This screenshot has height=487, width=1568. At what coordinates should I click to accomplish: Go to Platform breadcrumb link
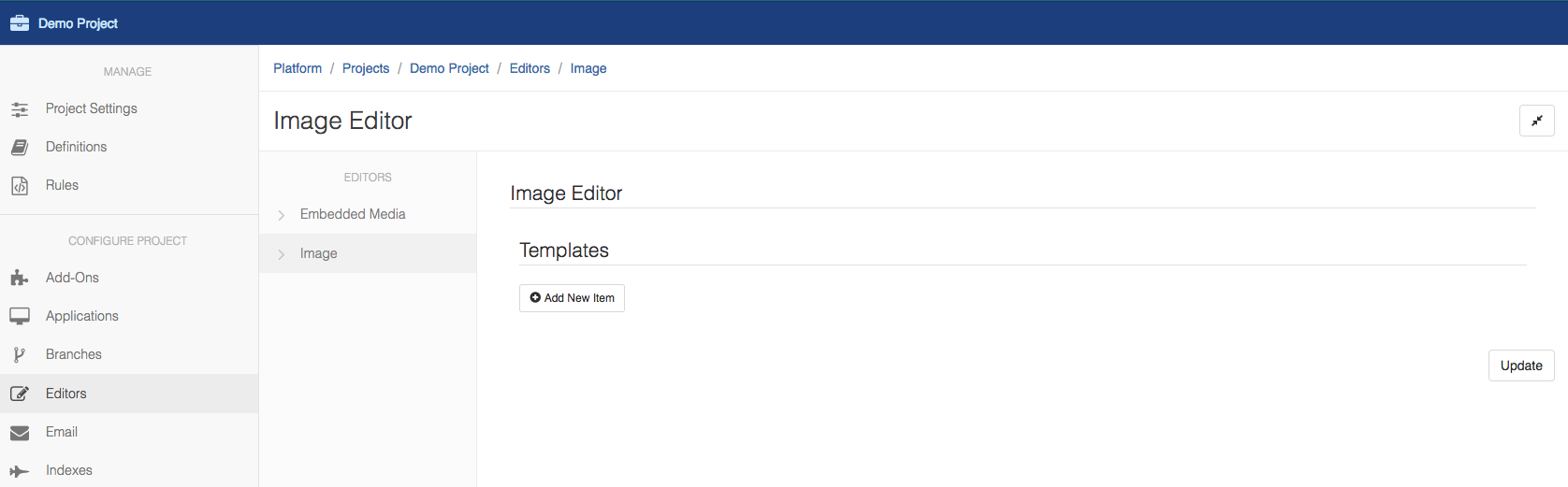pos(298,68)
